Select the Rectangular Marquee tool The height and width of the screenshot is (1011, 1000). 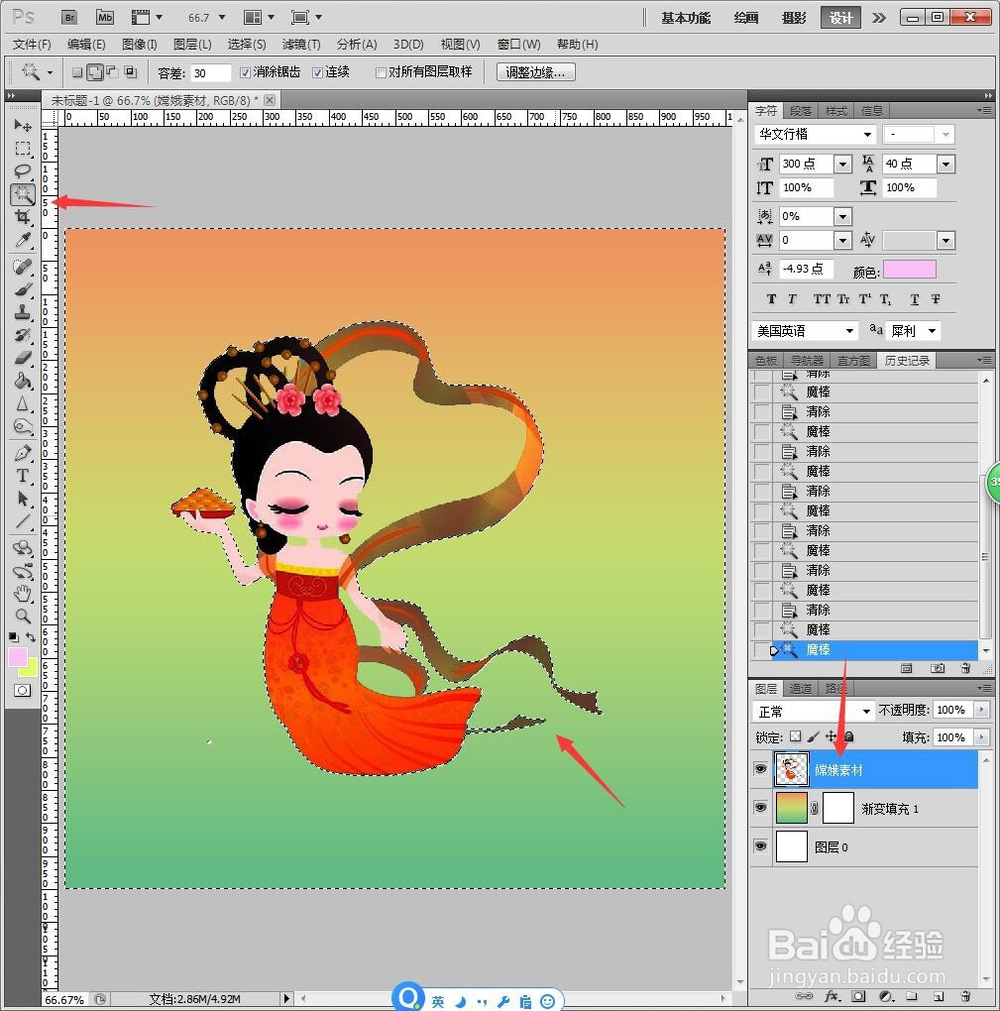tap(23, 149)
